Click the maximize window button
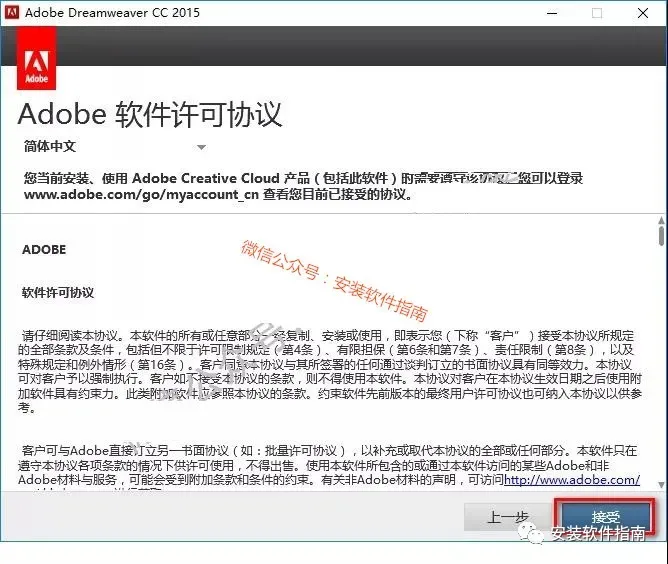 tap(597, 13)
